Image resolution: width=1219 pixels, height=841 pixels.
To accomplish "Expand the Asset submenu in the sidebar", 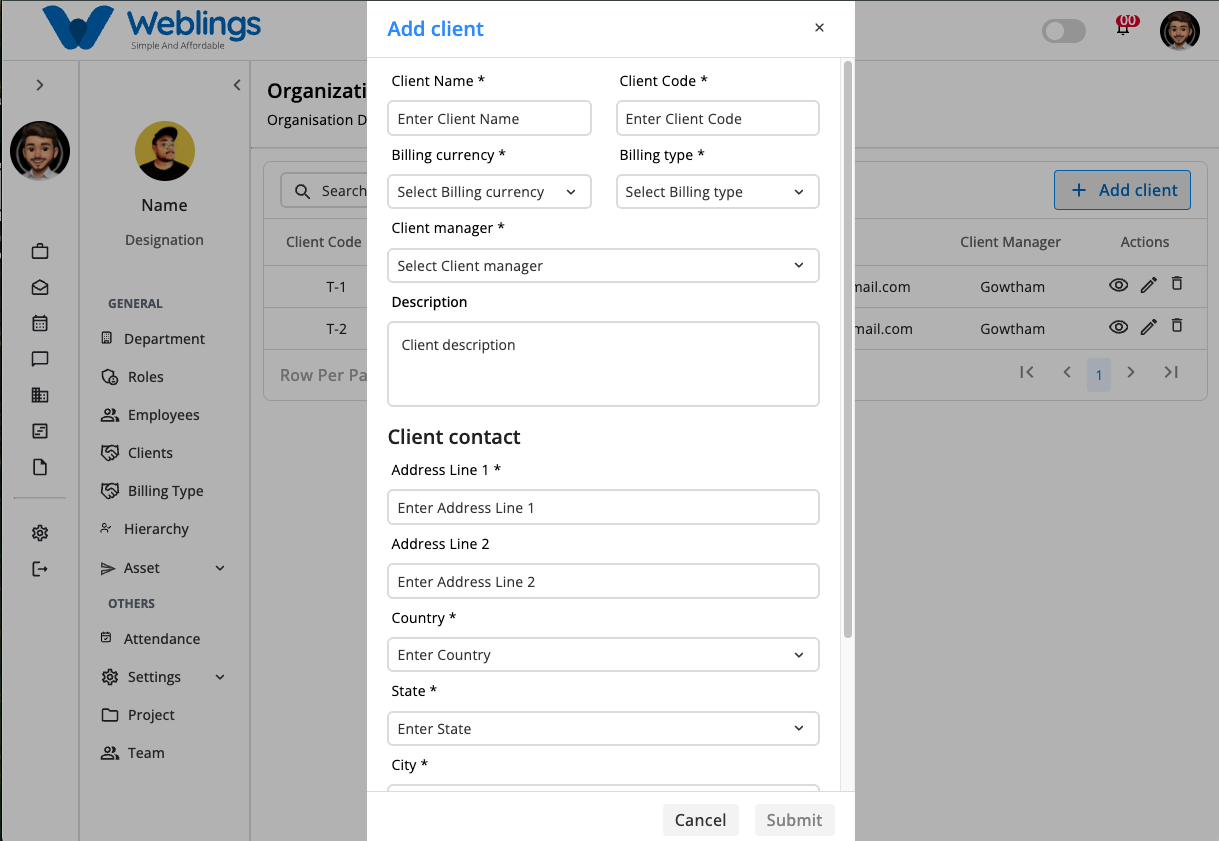I will (x=220, y=568).
